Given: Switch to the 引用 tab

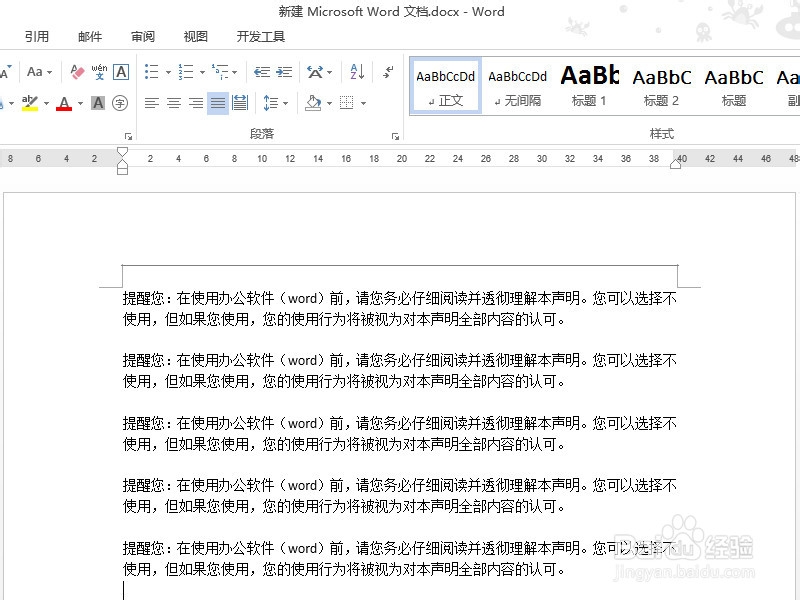Looking at the screenshot, I should [x=37, y=37].
